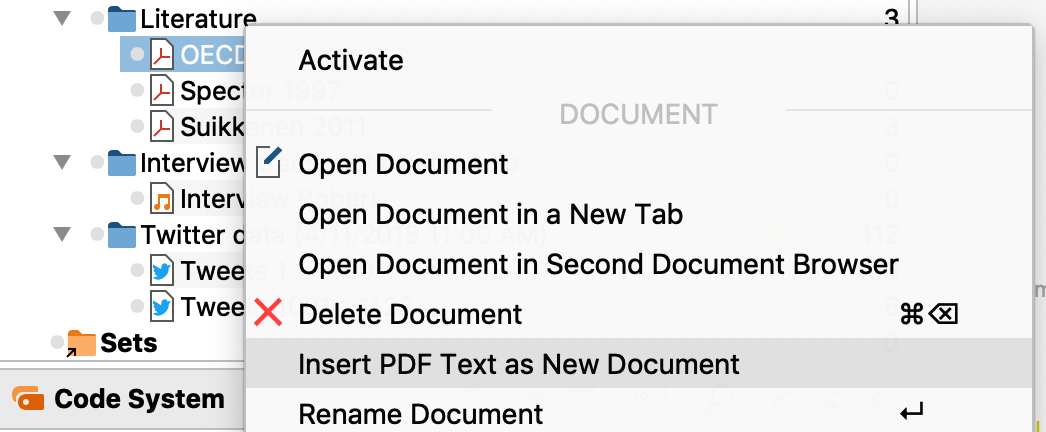This screenshot has width=1046, height=432.
Task: Toggle activation dot beside Suikkanen 2011
Action: [137, 126]
